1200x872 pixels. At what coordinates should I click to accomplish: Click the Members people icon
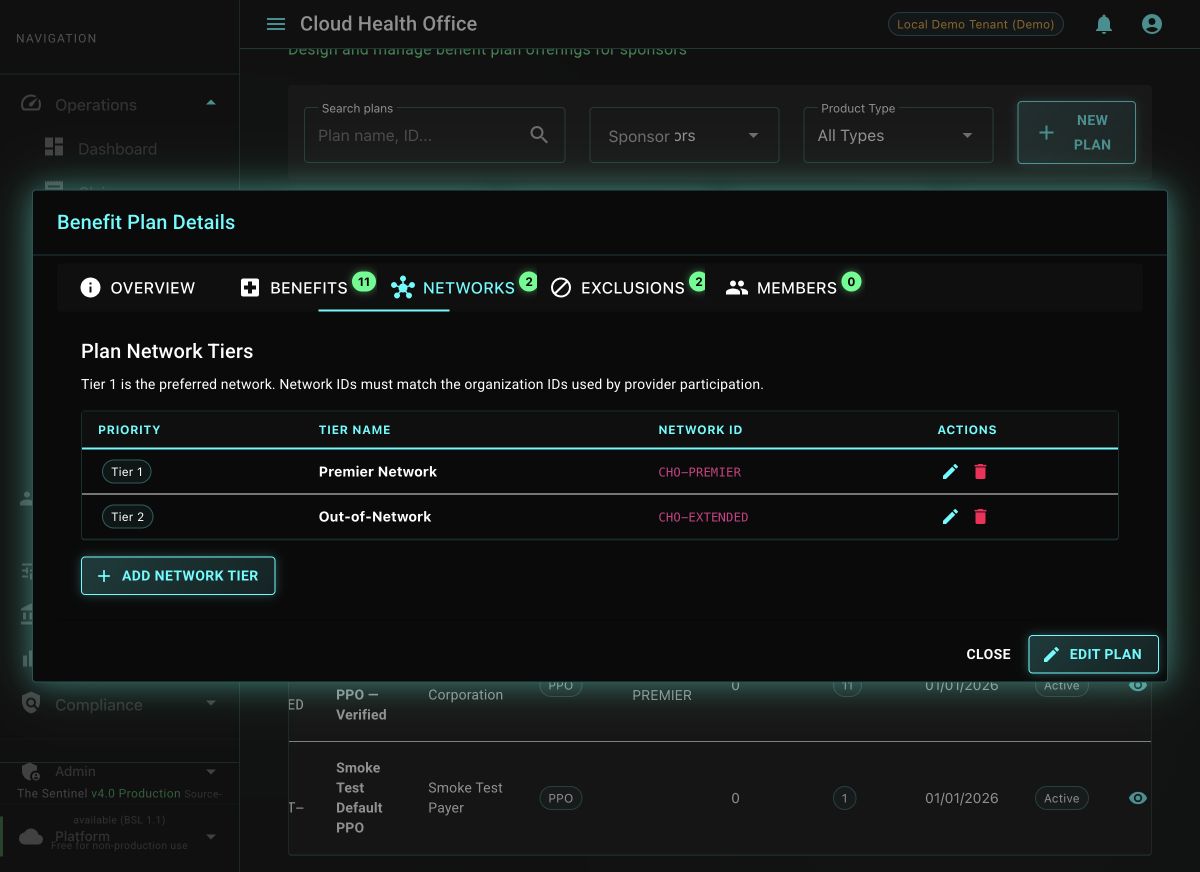[737, 288]
